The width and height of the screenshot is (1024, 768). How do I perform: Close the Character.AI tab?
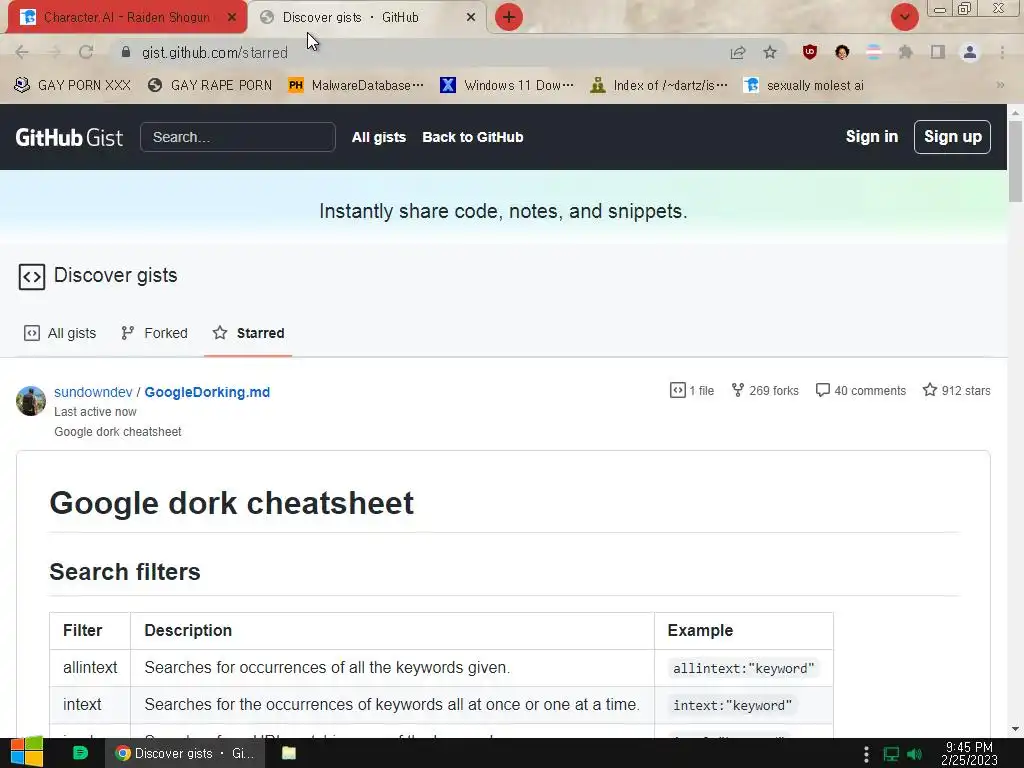click(232, 18)
